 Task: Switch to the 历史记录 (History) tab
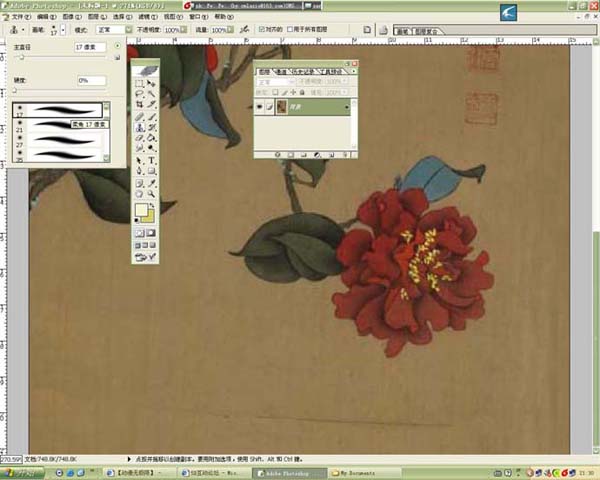(x=304, y=72)
